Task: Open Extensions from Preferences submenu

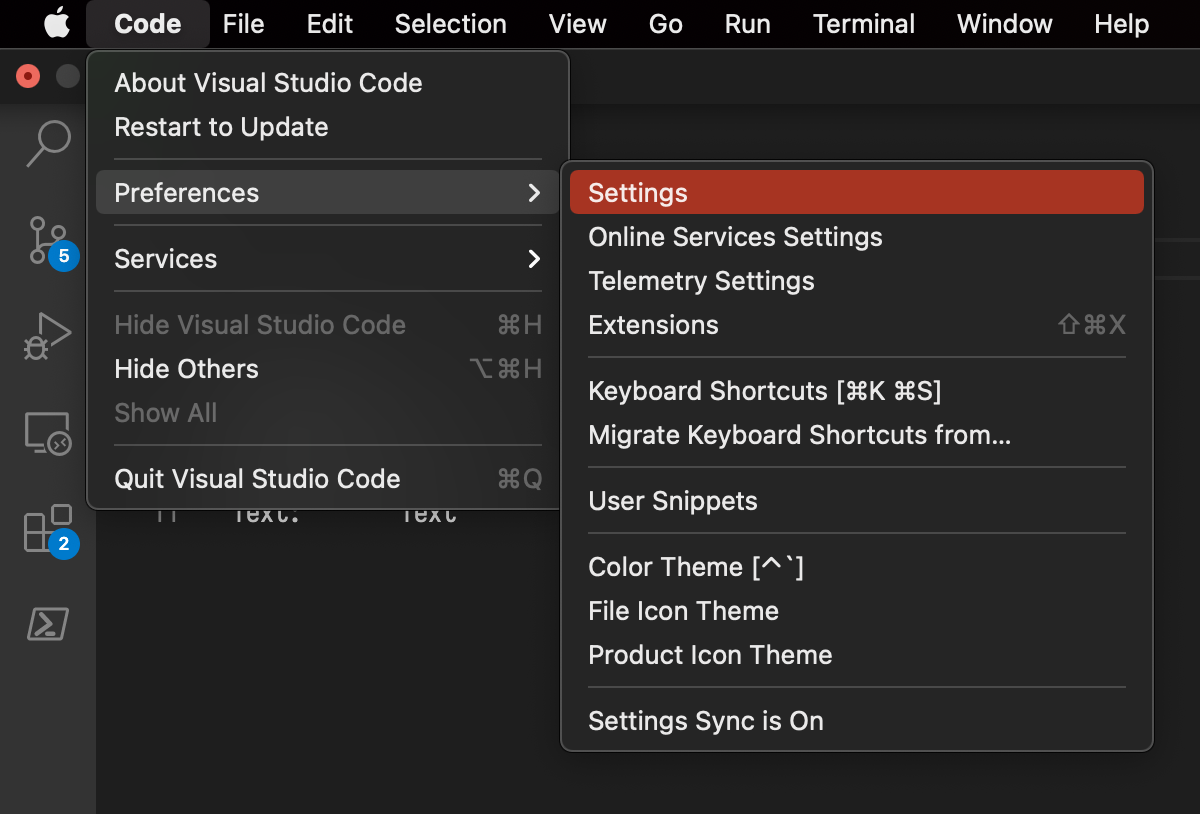Action: pyautogui.click(x=857, y=325)
